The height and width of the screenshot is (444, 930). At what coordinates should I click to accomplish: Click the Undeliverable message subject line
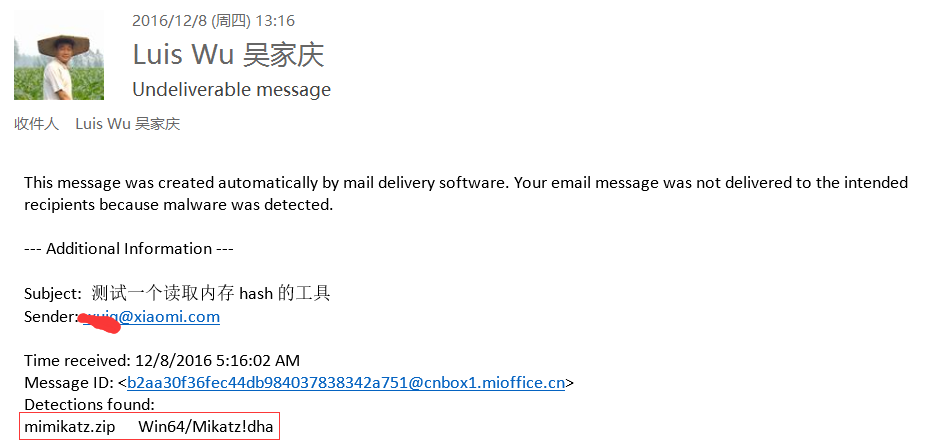[x=231, y=90]
